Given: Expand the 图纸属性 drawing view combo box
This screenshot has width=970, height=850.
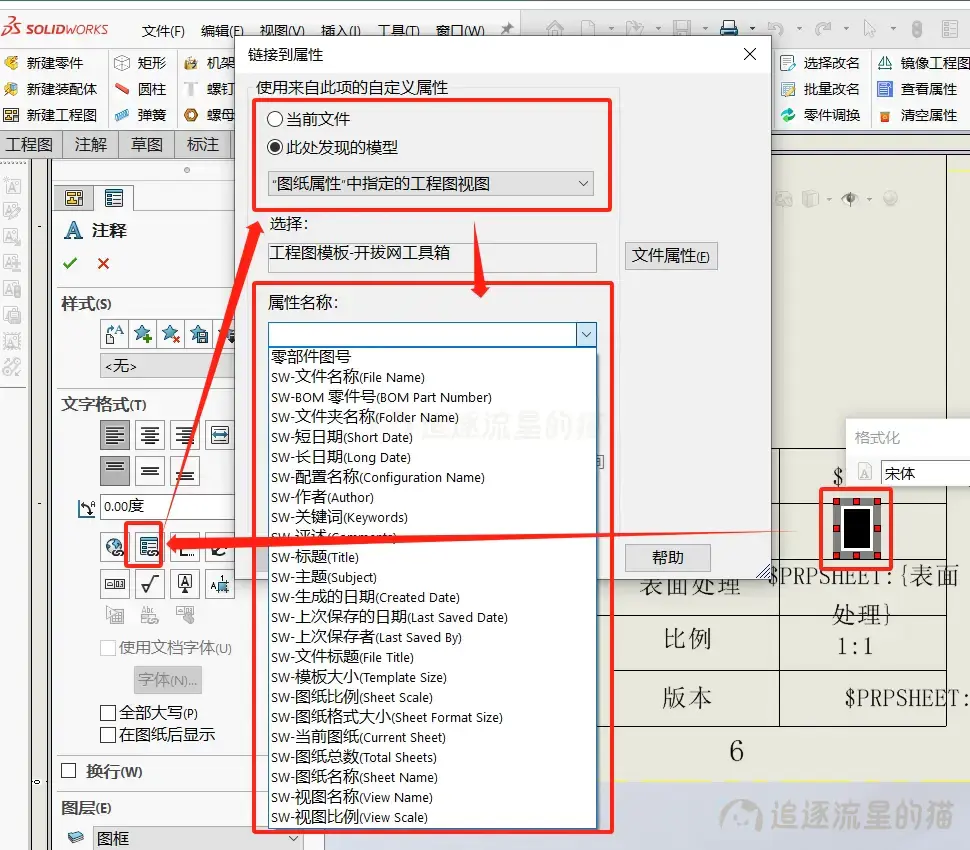Looking at the screenshot, I should click(x=583, y=183).
